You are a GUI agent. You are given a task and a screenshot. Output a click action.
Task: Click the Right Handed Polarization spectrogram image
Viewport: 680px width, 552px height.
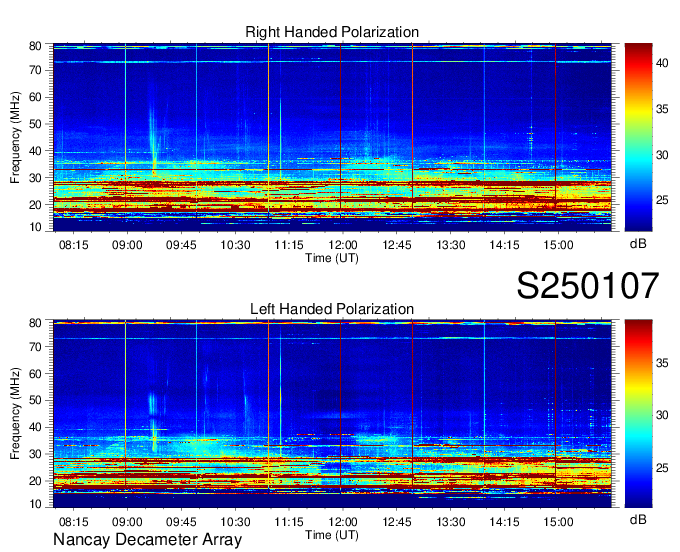point(332,137)
